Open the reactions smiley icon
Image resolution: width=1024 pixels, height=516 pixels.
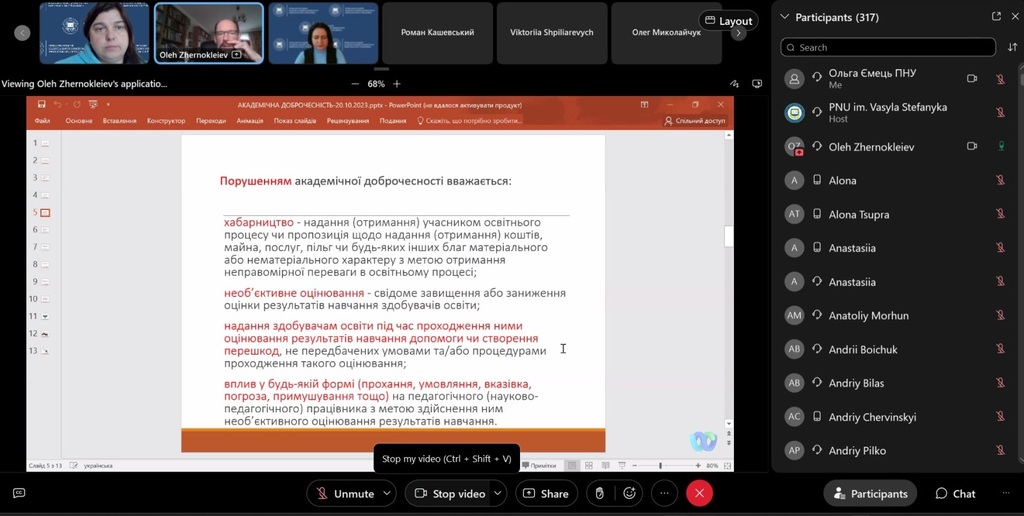[x=629, y=493]
